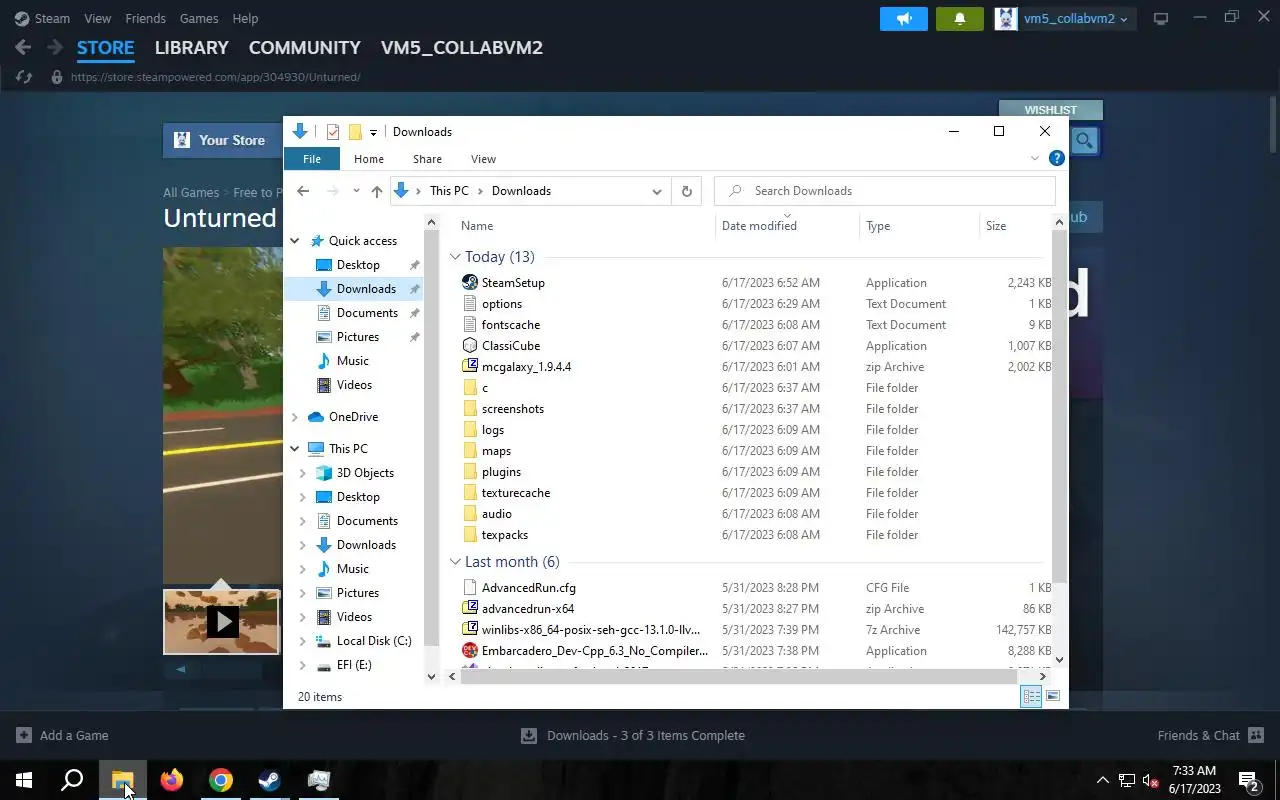The height and width of the screenshot is (800, 1280).
Task: Open Firefox from the taskbar
Action: (x=172, y=780)
